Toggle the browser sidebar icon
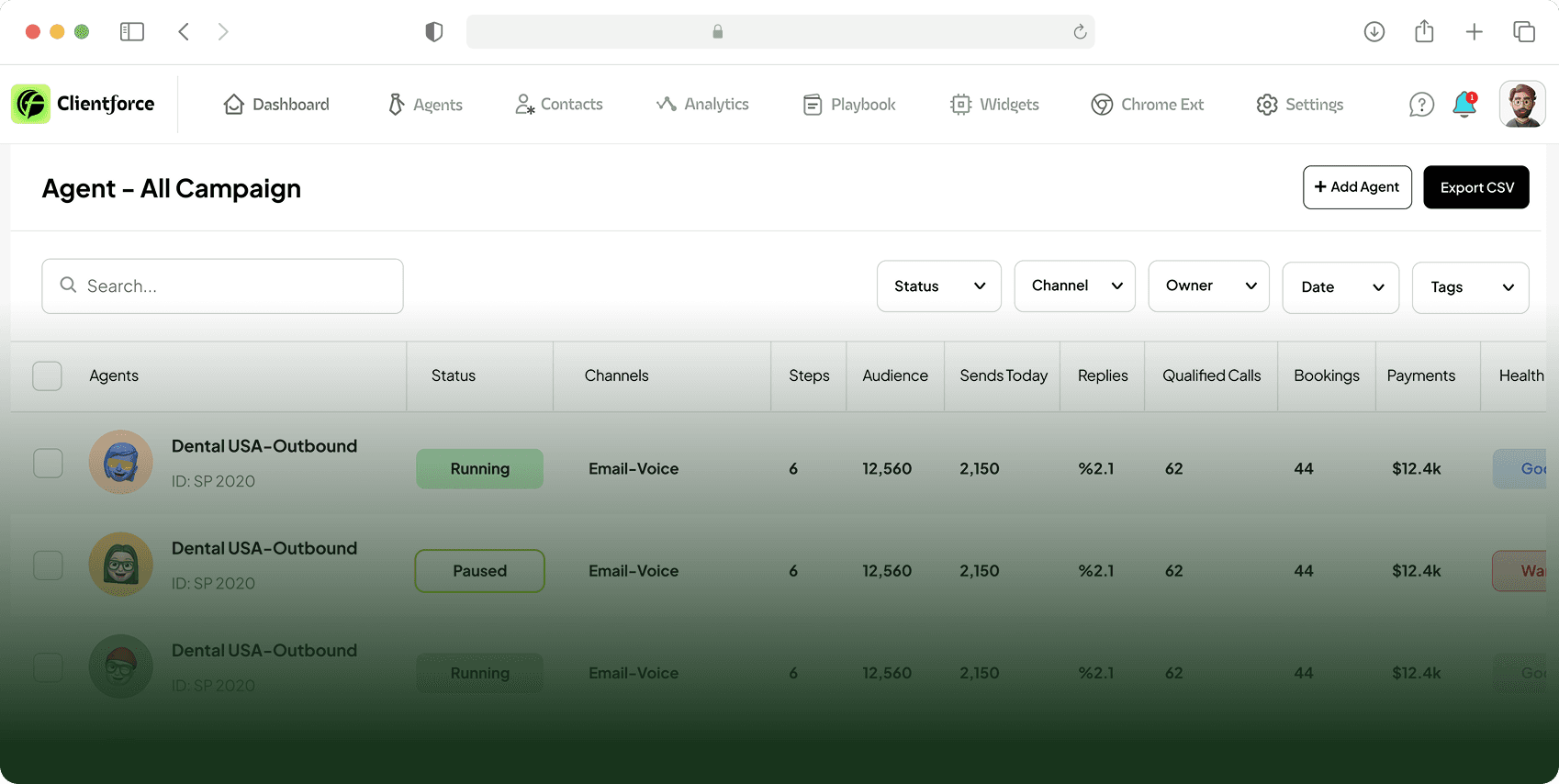The height and width of the screenshot is (784, 1559). pyautogui.click(x=132, y=32)
